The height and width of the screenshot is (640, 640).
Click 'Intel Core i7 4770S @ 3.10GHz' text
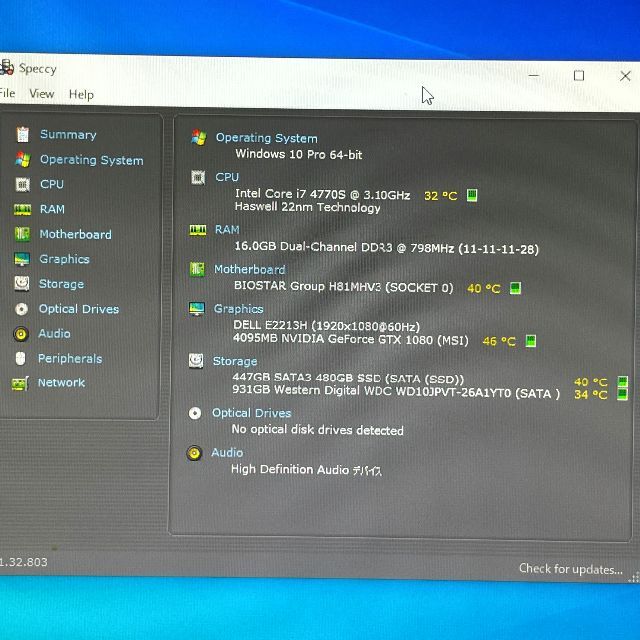(322, 194)
